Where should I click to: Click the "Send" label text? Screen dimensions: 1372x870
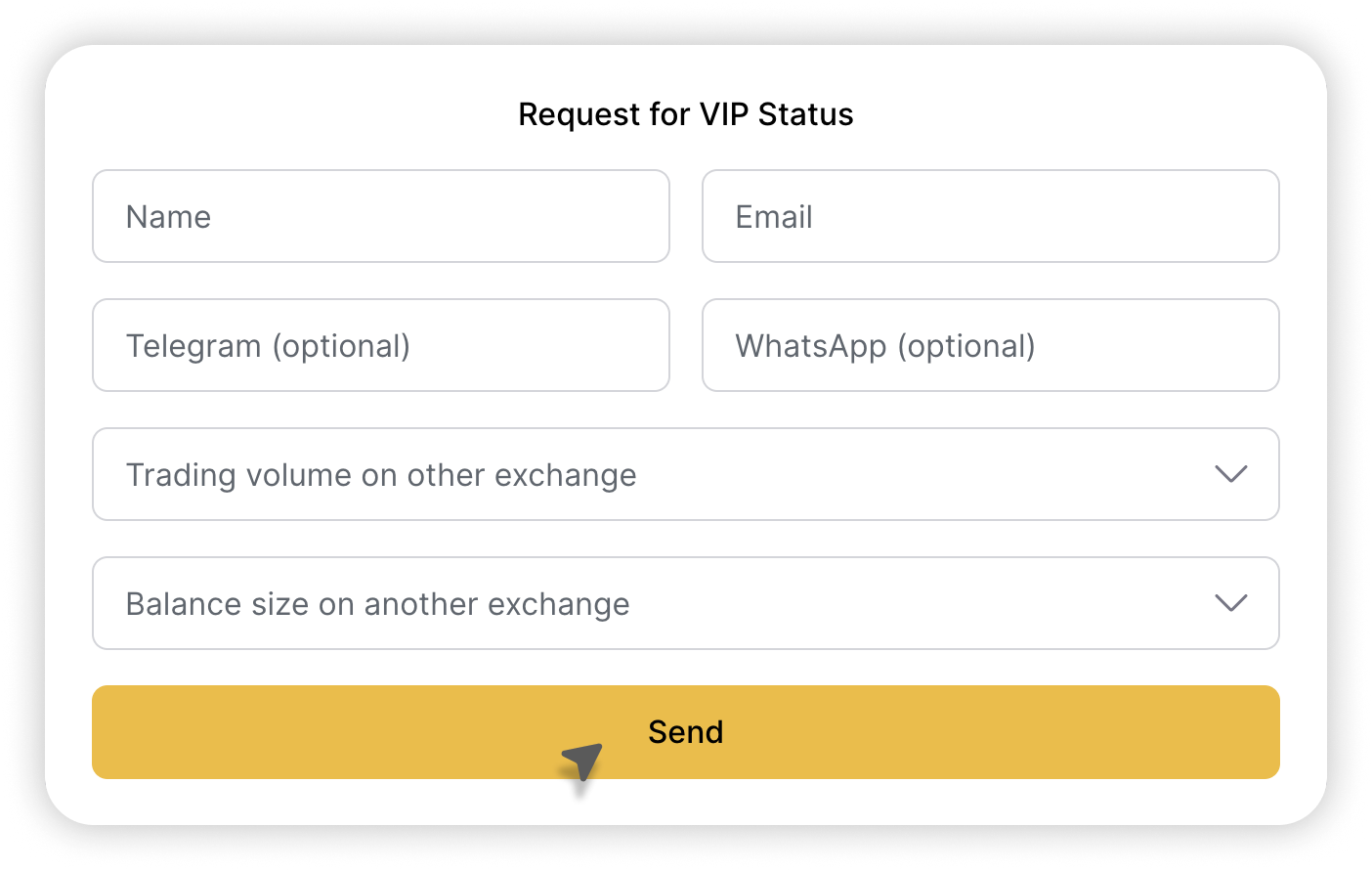click(685, 732)
